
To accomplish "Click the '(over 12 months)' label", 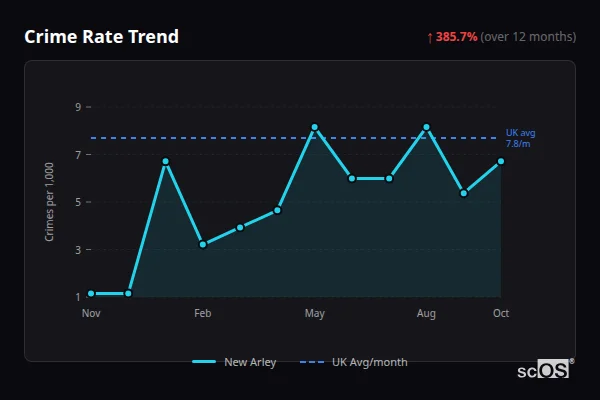I will click(528, 37).
